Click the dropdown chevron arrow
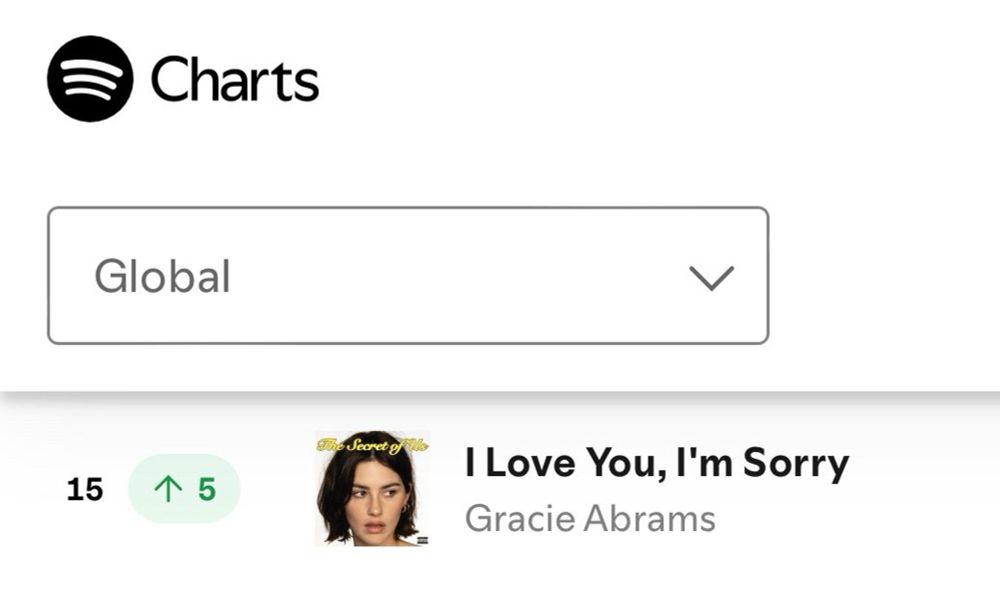Screen dimensions: 1000x592 click(712, 278)
